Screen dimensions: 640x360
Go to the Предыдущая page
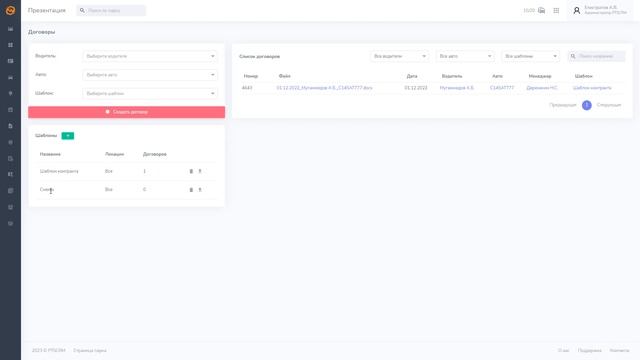tap(562, 105)
